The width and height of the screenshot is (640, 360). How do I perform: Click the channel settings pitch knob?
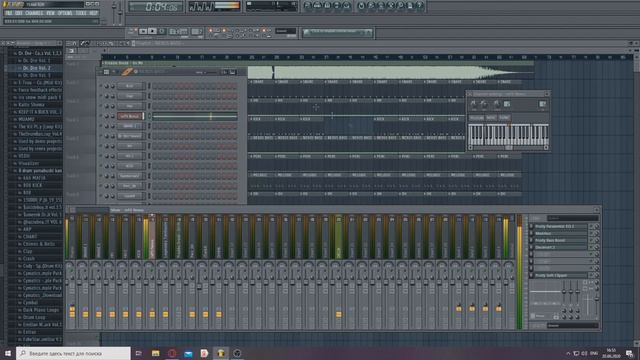tap(496, 104)
